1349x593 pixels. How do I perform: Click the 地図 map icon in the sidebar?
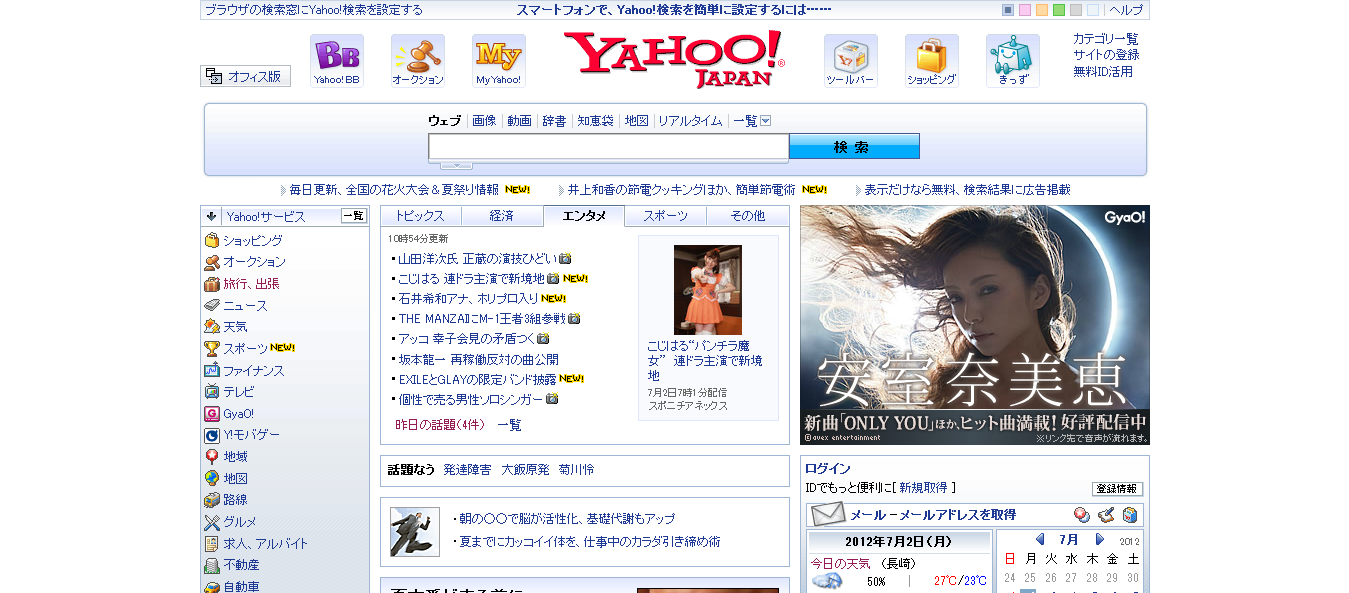coord(212,478)
